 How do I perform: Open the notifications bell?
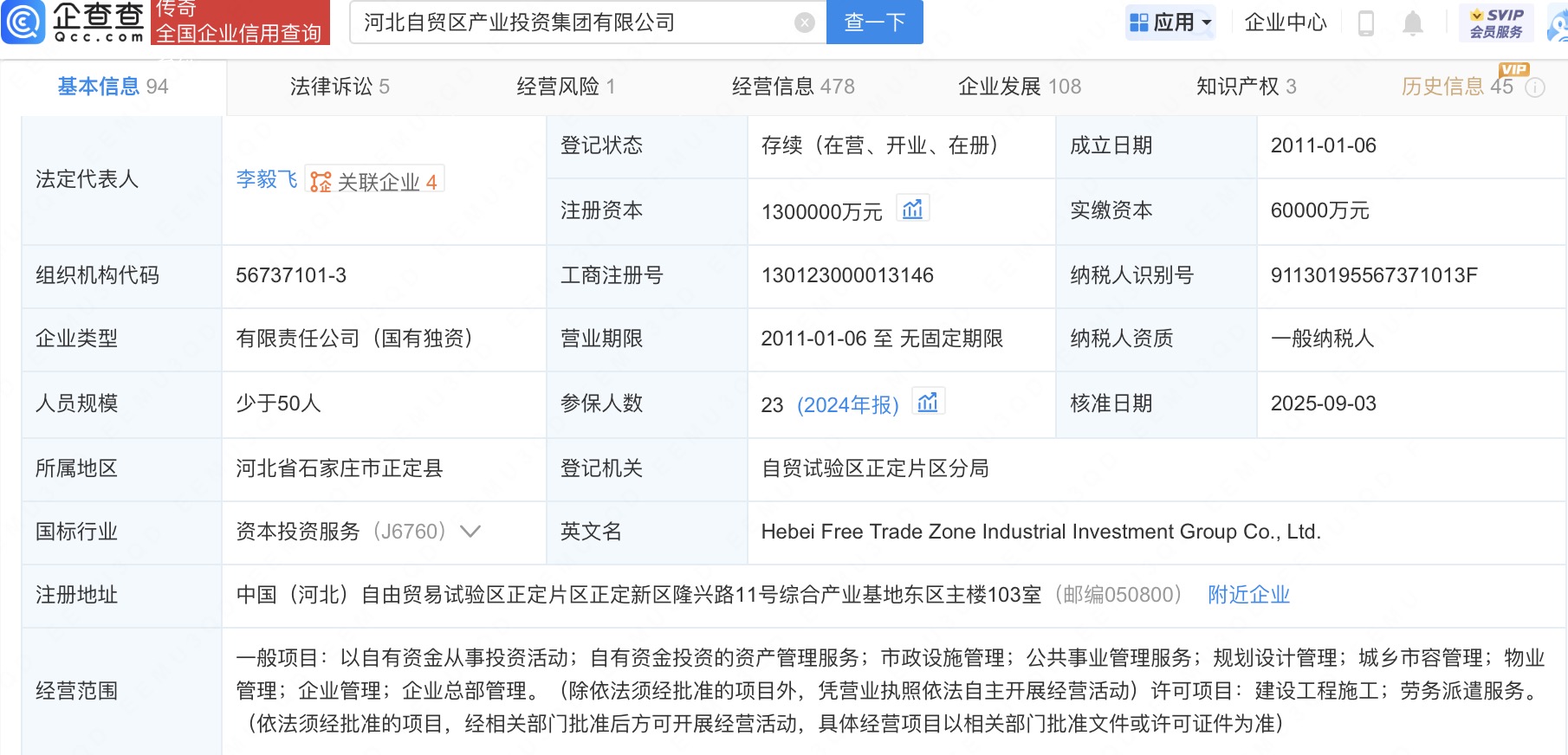[1412, 23]
